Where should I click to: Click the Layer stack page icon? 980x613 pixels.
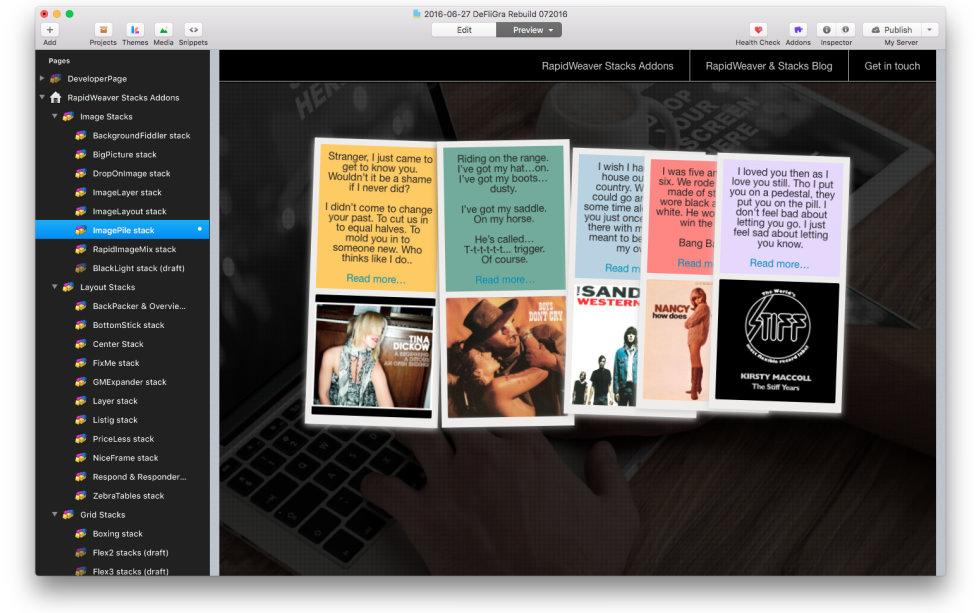[x=81, y=401]
